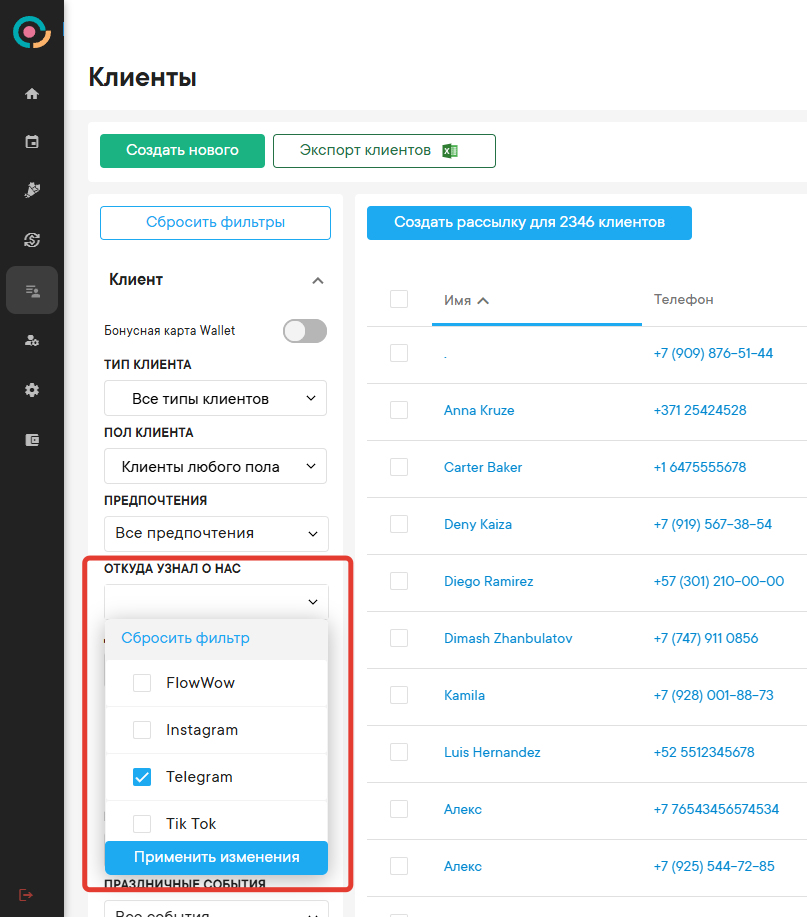Open the wallet icon in sidebar

pyautogui.click(x=32, y=440)
